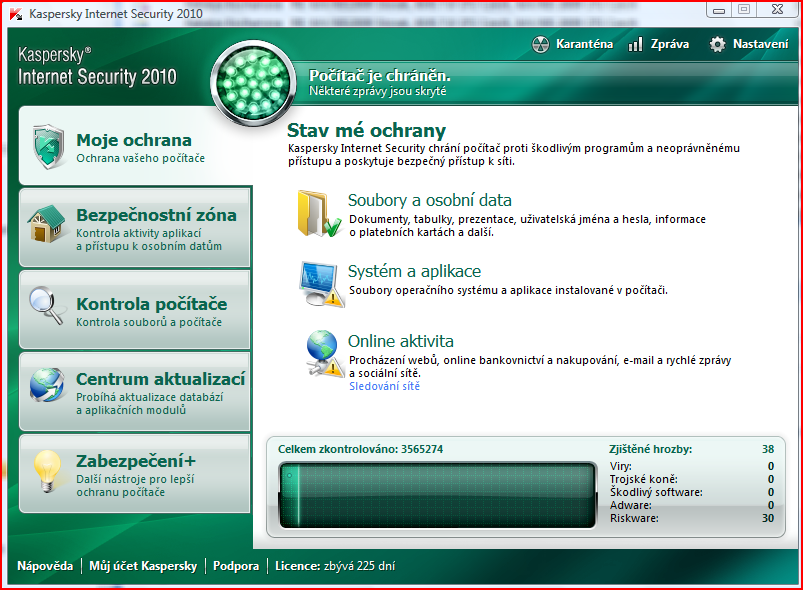
Task: Click the Online aktivita heading
Action: [400, 341]
